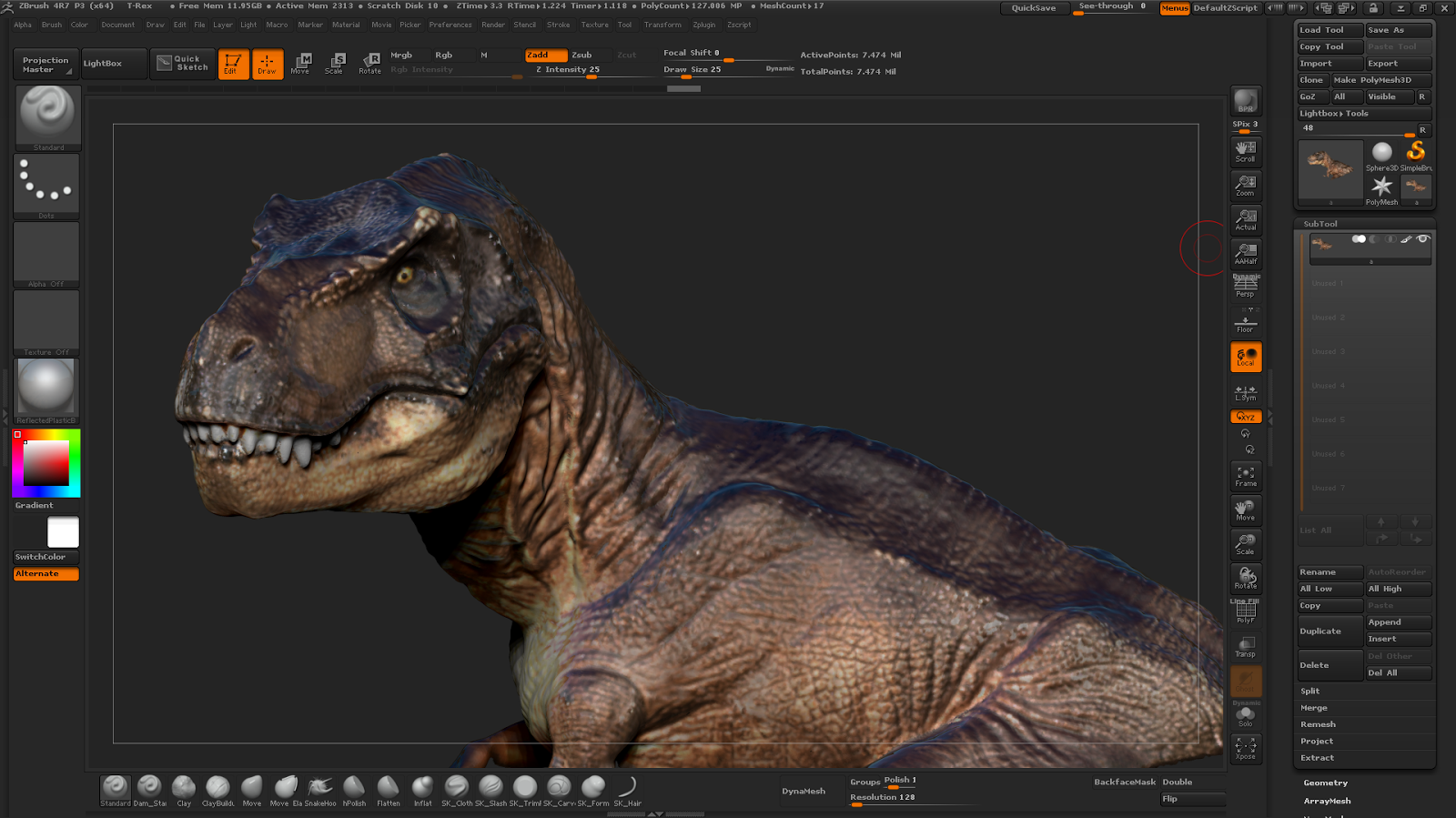Screen dimensions: 1456x818
Task: Toggle Persp perspective view
Action: coord(1245,287)
